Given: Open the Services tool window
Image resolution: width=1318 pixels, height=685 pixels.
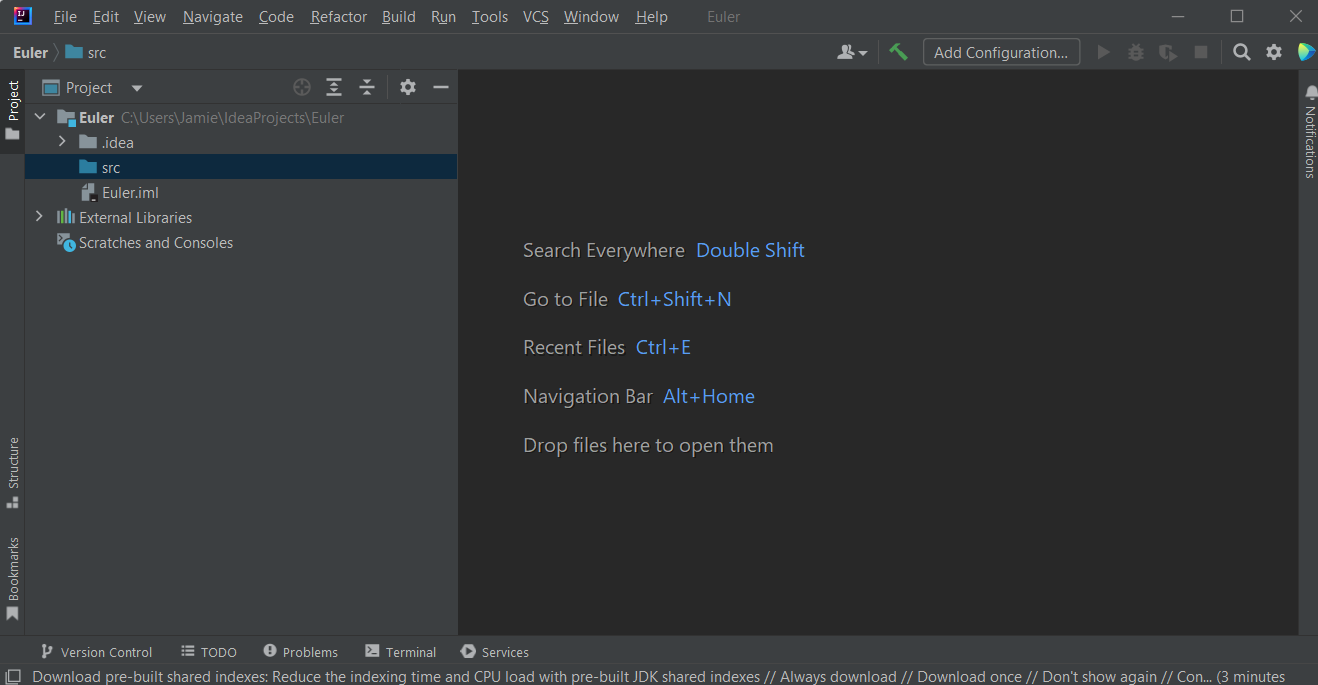Looking at the screenshot, I should (x=495, y=652).
